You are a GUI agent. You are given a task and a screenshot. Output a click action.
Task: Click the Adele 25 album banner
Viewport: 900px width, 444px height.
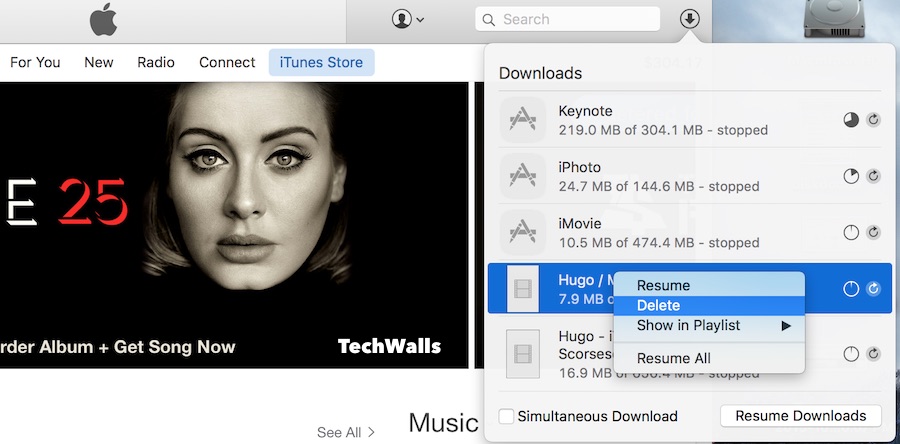[234, 225]
